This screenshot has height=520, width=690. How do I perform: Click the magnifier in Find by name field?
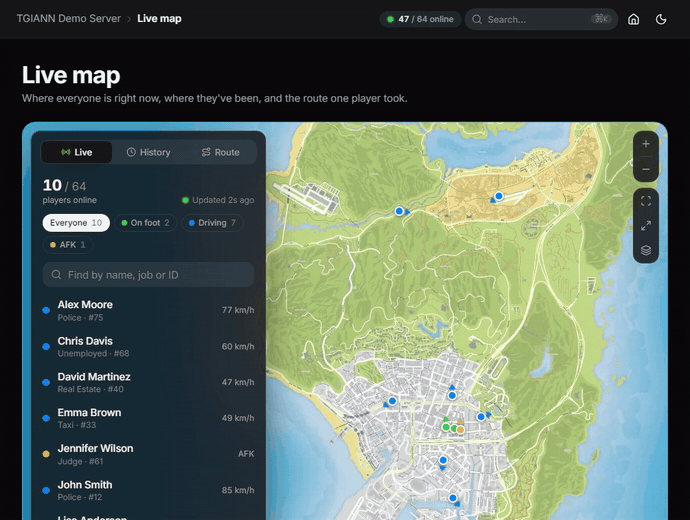click(56, 275)
